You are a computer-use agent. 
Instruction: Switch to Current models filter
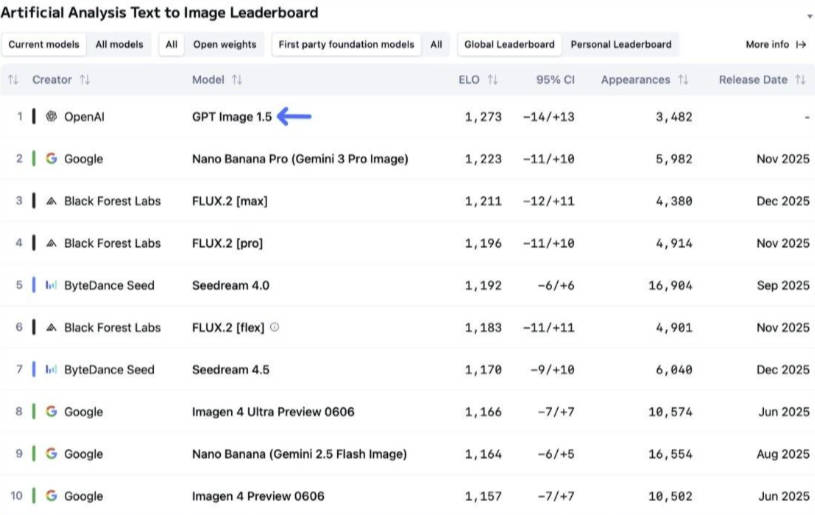point(42,45)
